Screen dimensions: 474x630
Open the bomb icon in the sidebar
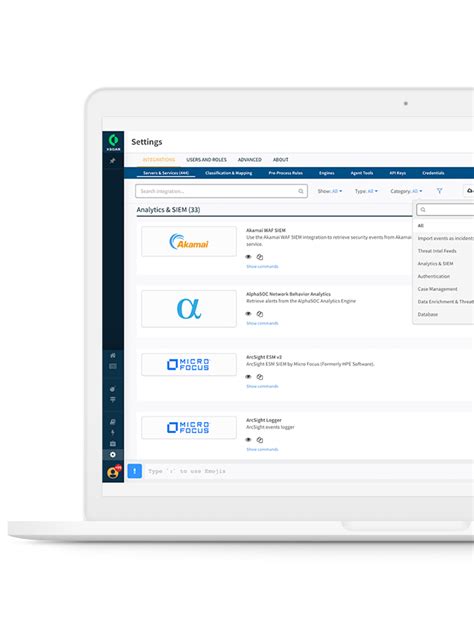113,389
